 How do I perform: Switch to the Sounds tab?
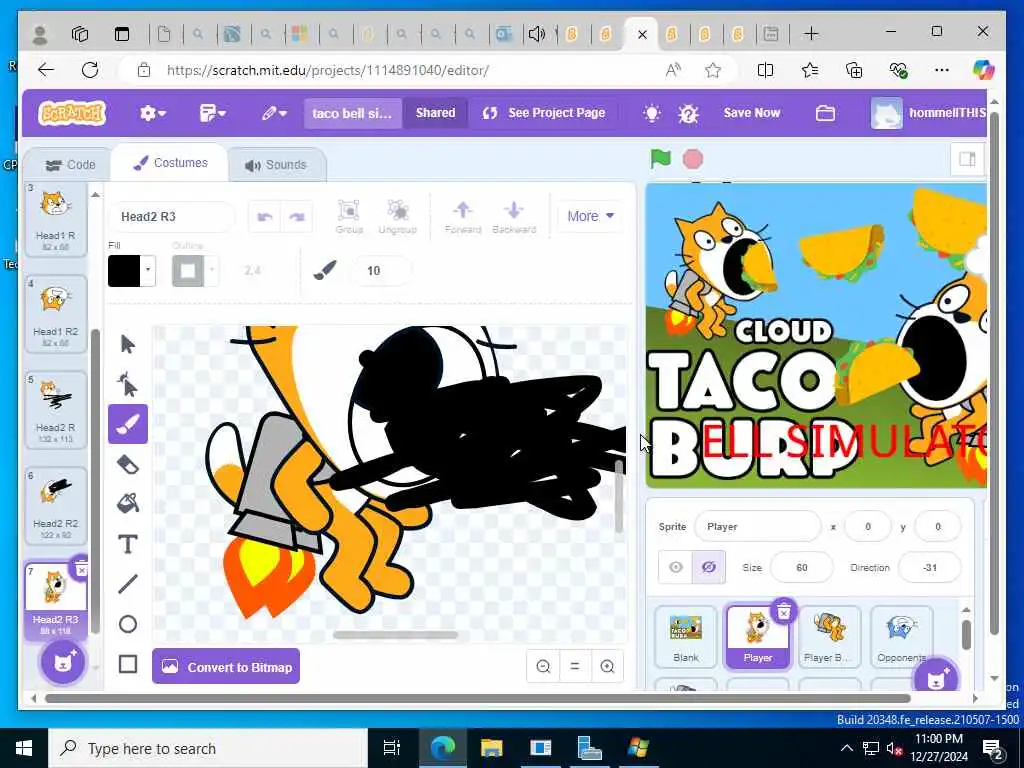(276, 165)
